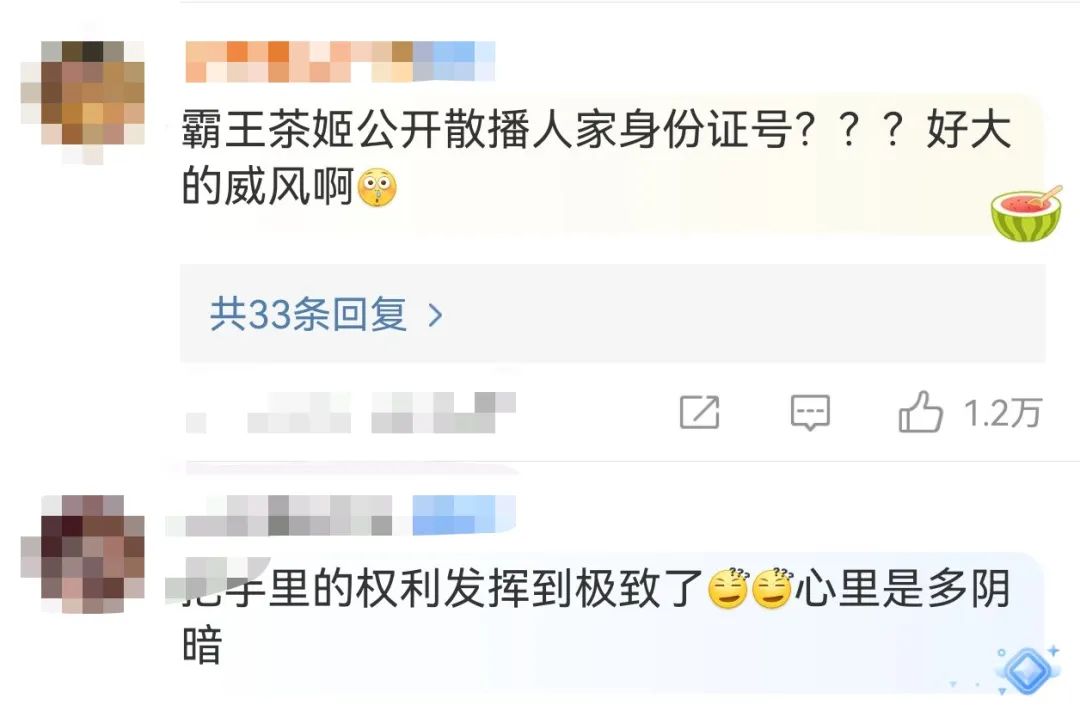Screen dimensions: 1080x717
Task: Tap the blue diamond badge decoration
Action: 1027,669
